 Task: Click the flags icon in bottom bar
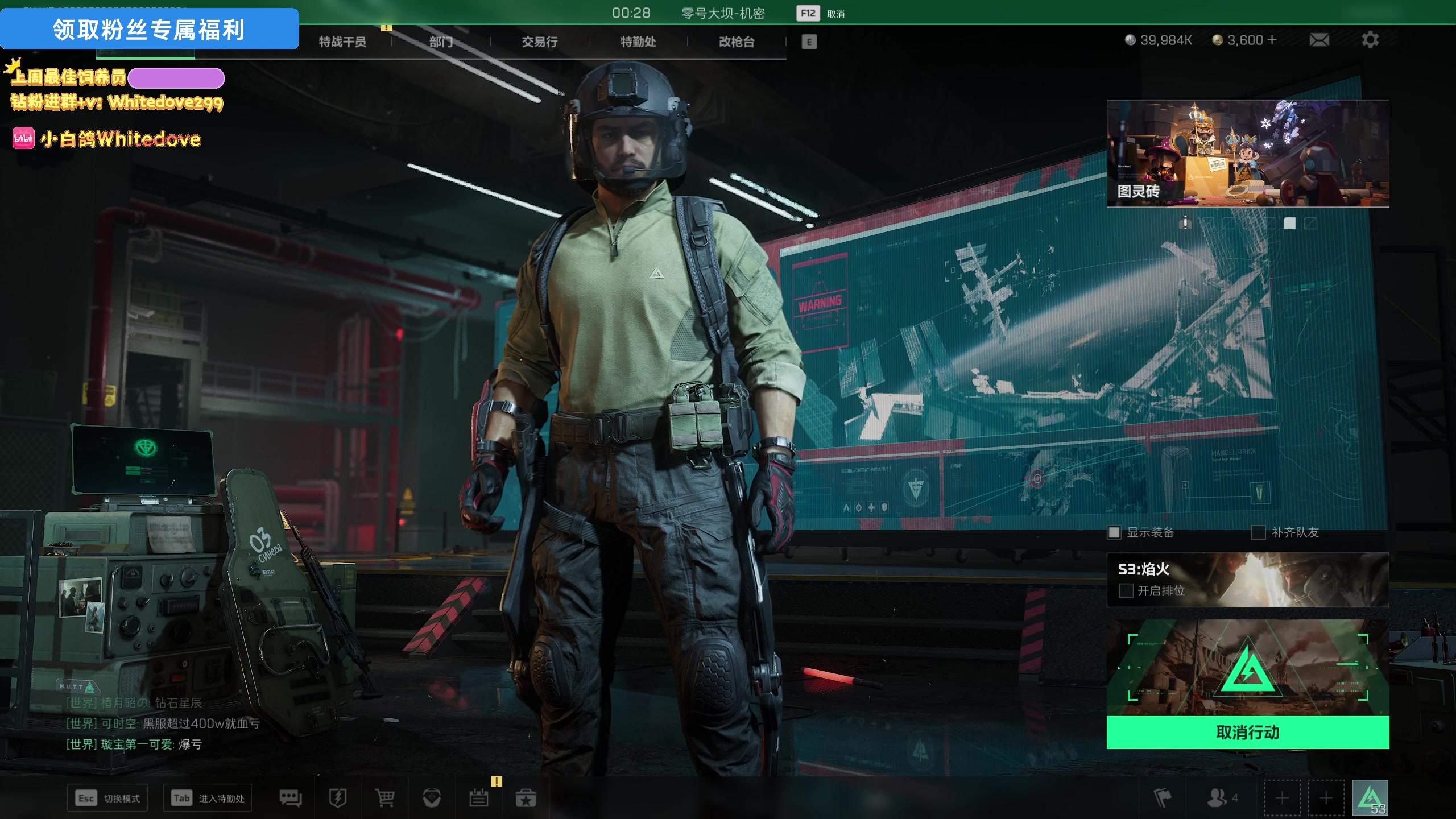(x=1163, y=798)
